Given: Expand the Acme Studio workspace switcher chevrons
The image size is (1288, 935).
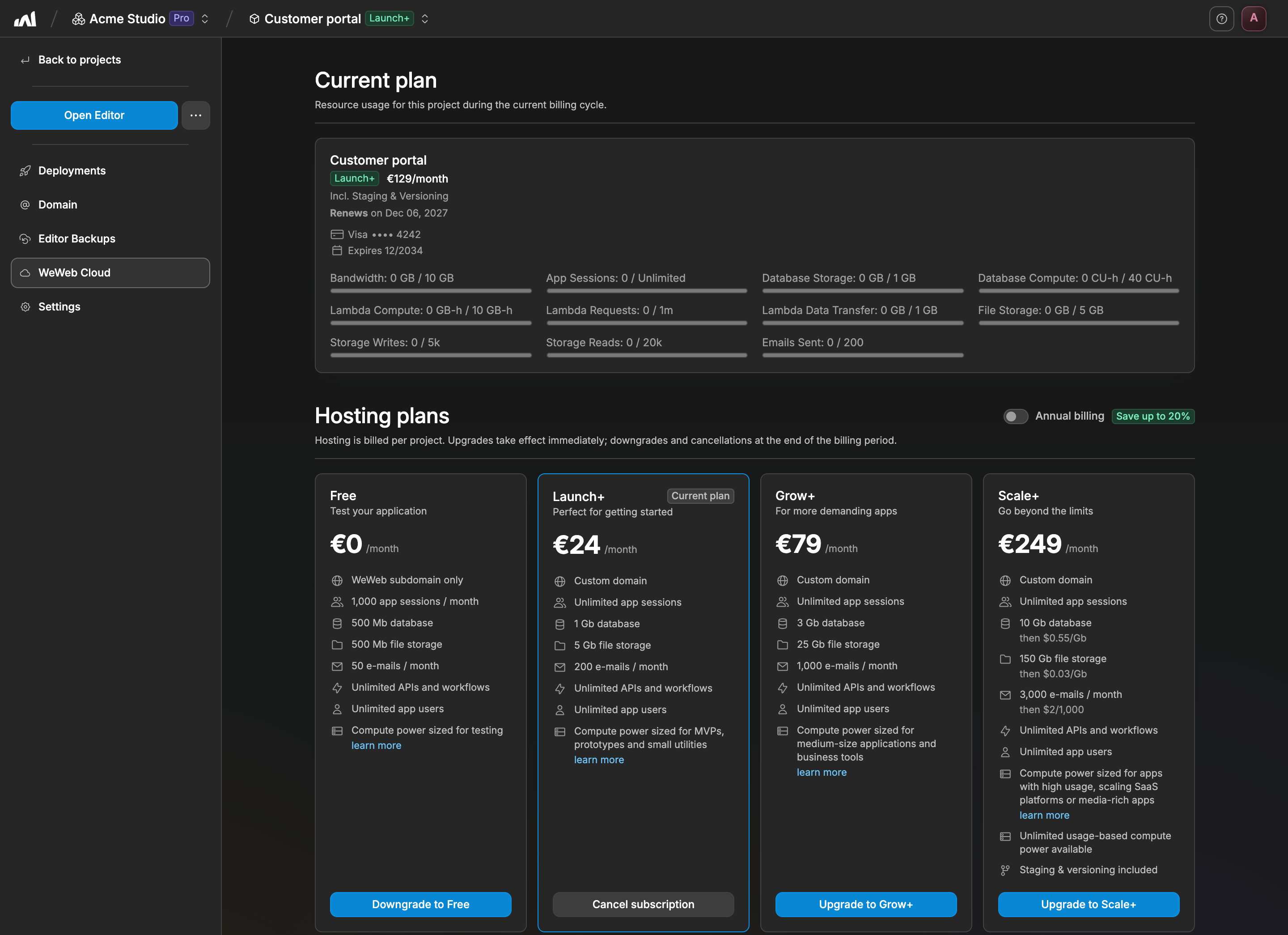Looking at the screenshot, I should click(x=205, y=19).
